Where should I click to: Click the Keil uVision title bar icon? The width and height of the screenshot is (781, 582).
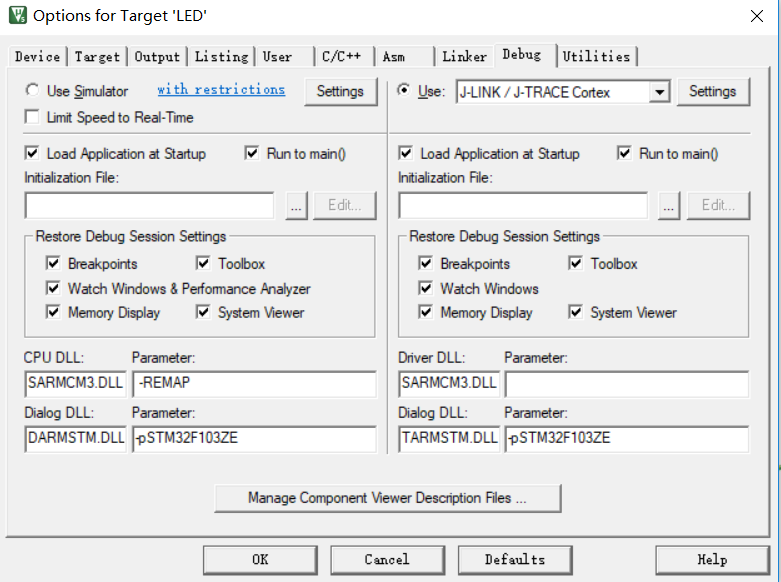point(18,15)
